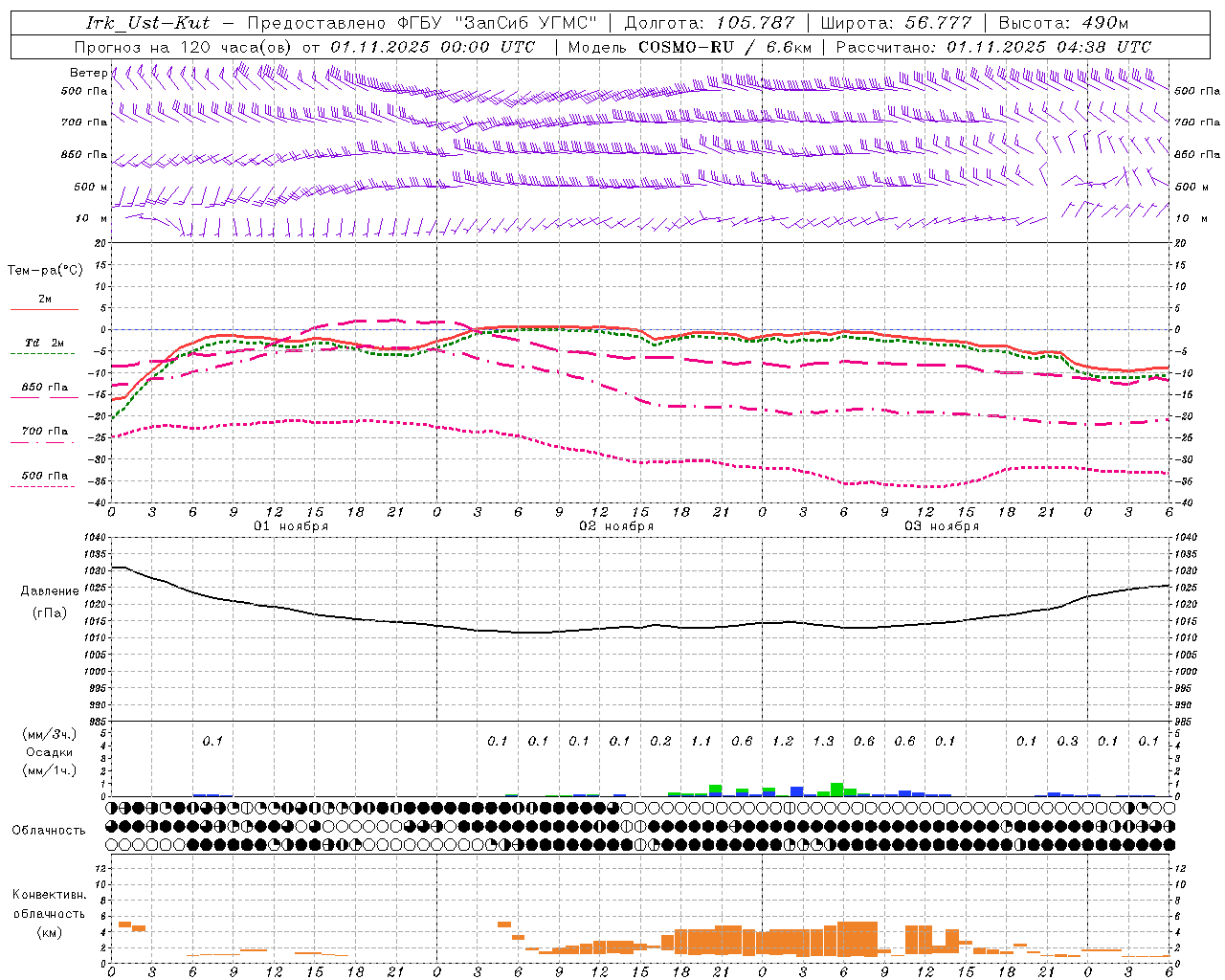Click the "0.3" three-hour precipitation value
The height and width of the screenshot is (980, 1225).
[x=1067, y=742]
